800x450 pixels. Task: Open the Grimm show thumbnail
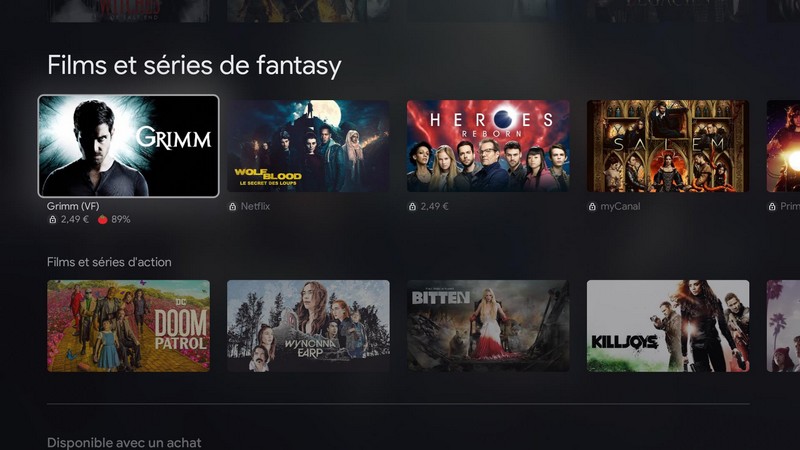pyautogui.click(x=129, y=146)
